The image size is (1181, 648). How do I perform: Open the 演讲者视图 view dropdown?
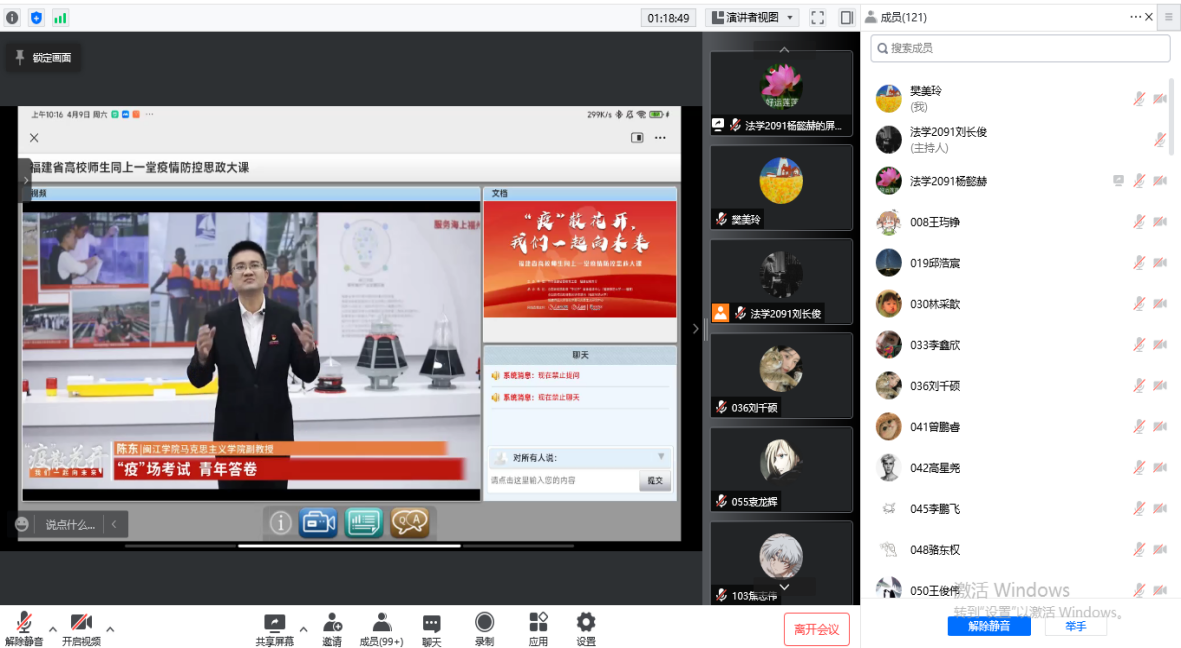752,17
